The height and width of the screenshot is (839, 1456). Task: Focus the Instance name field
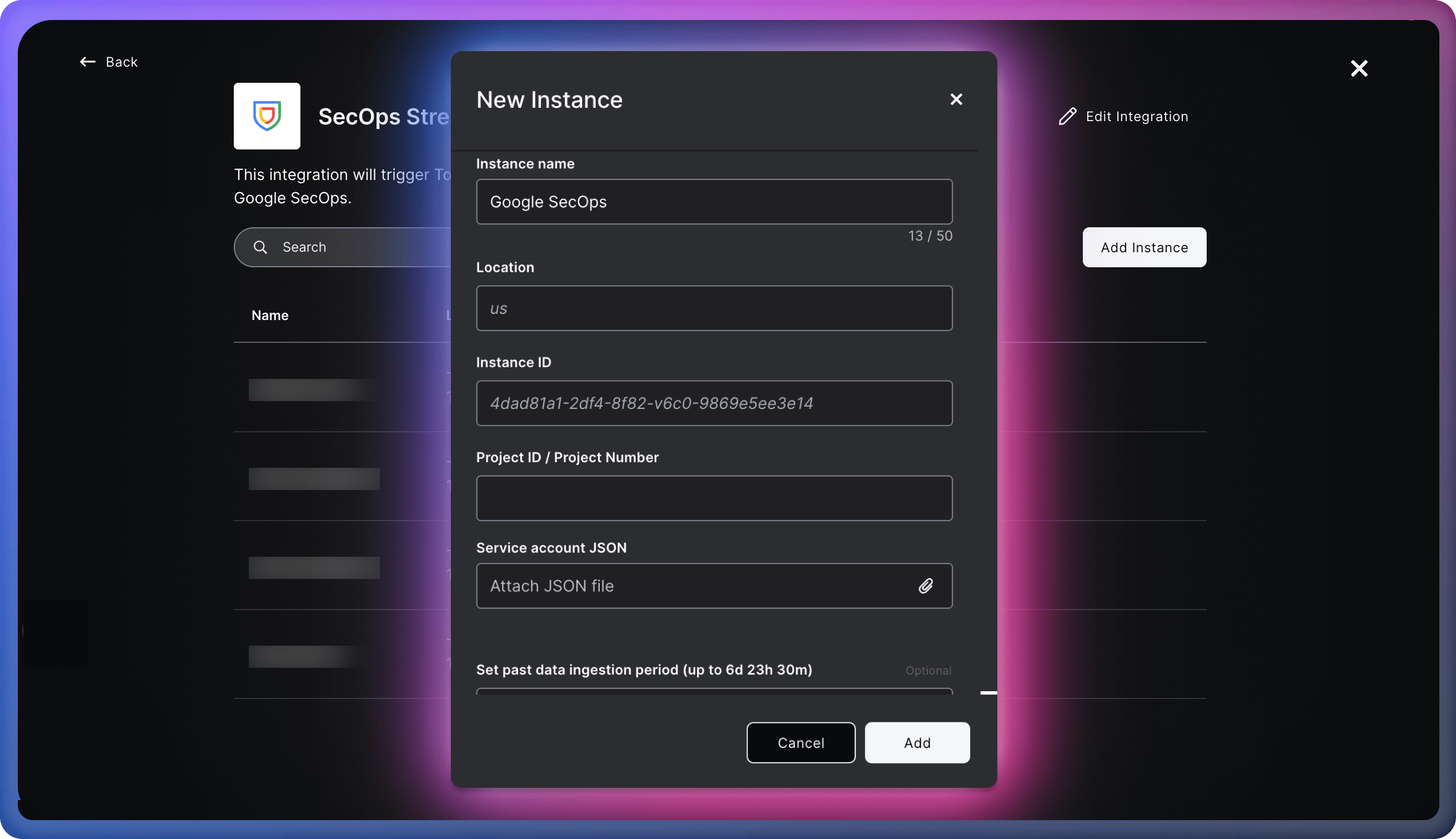pos(714,202)
